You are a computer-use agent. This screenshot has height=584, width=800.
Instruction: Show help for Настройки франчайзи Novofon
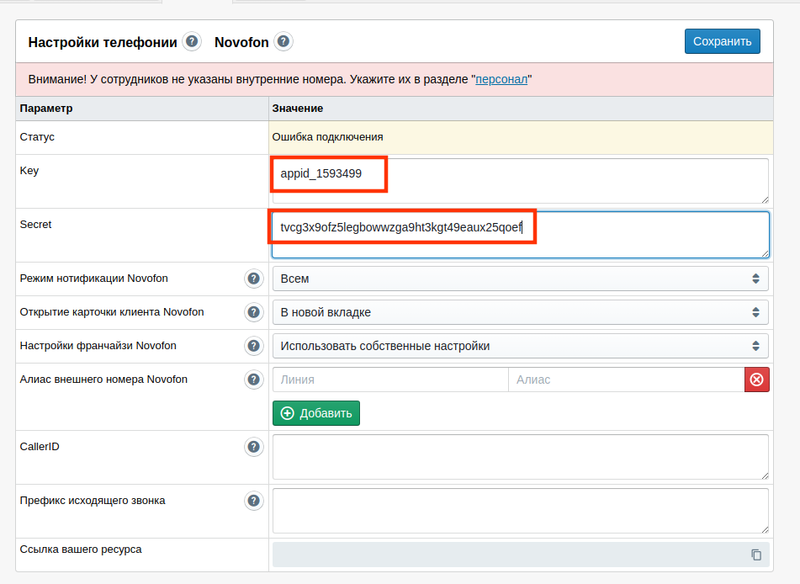pyautogui.click(x=254, y=346)
